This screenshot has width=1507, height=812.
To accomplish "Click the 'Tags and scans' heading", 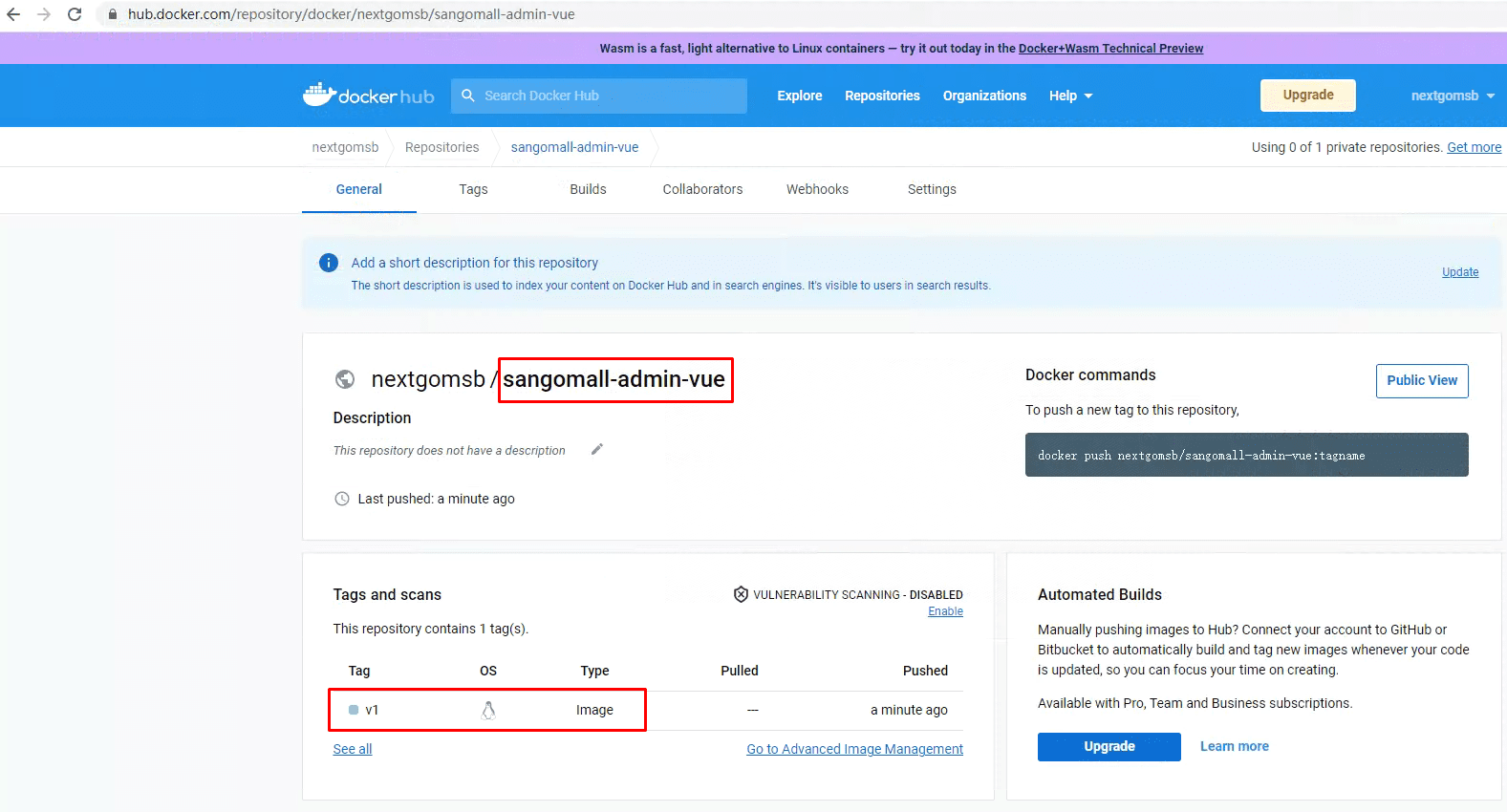I will pyautogui.click(x=387, y=595).
